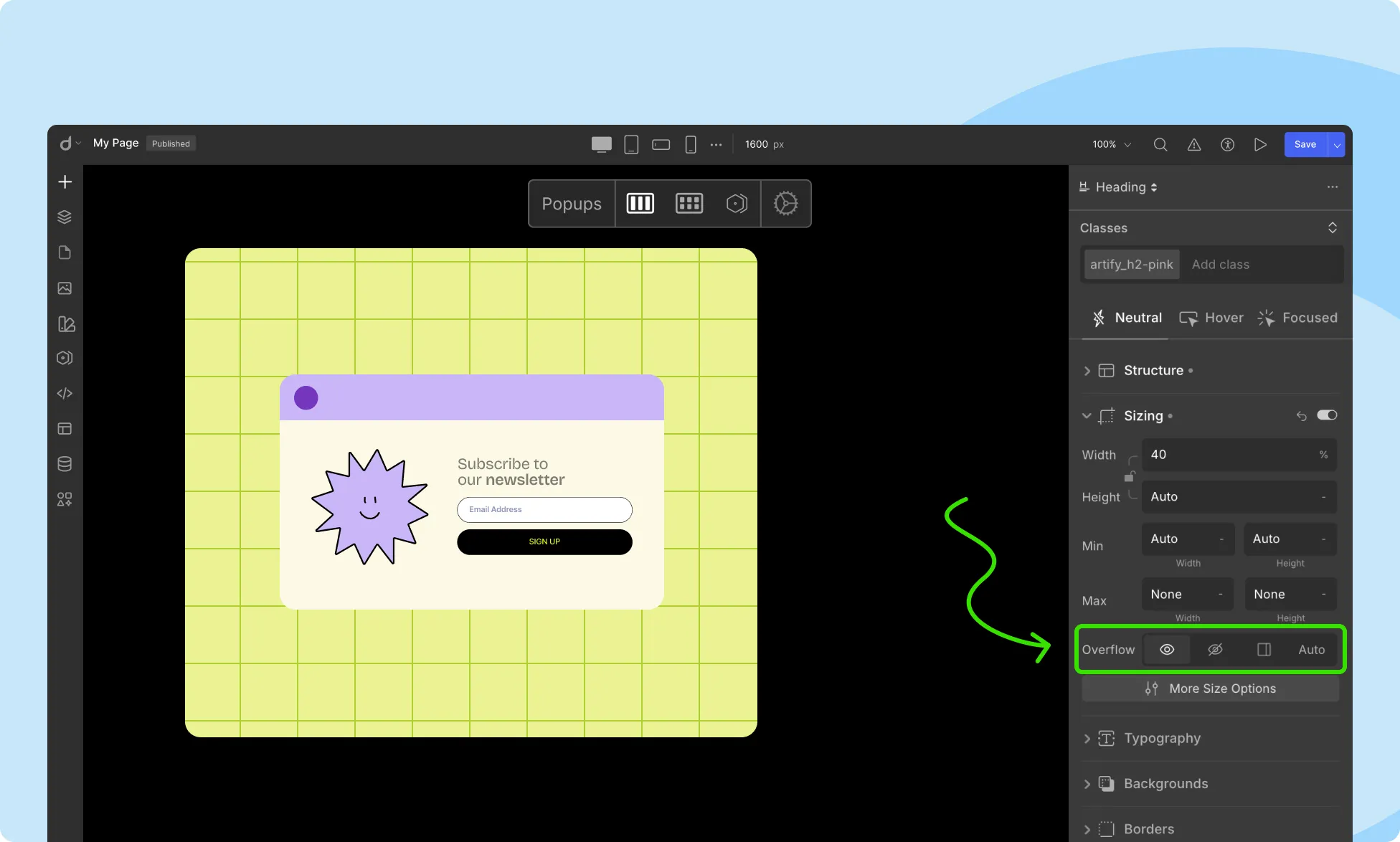Select the columns view in Popups toolbar
1400x842 pixels.
click(640, 204)
